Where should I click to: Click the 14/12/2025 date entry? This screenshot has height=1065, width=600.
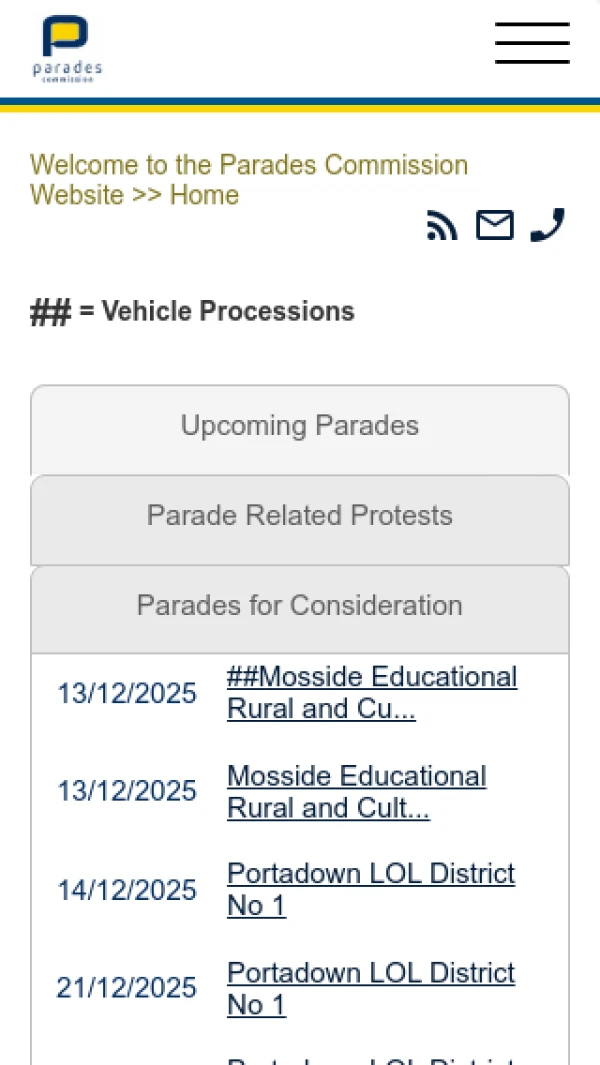point(127,891)
